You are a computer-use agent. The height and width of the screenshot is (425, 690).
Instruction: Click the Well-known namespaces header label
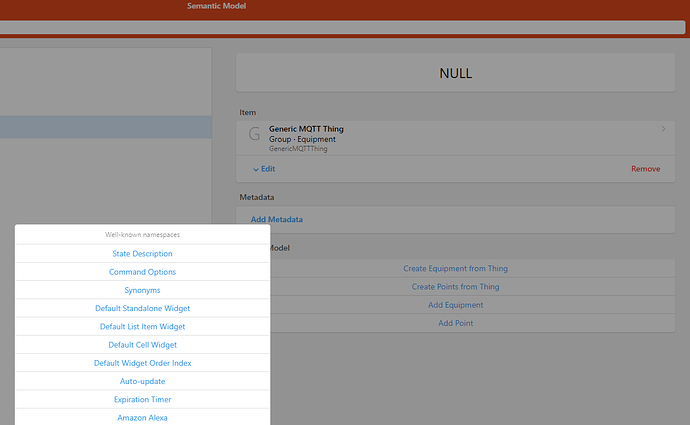142,234
